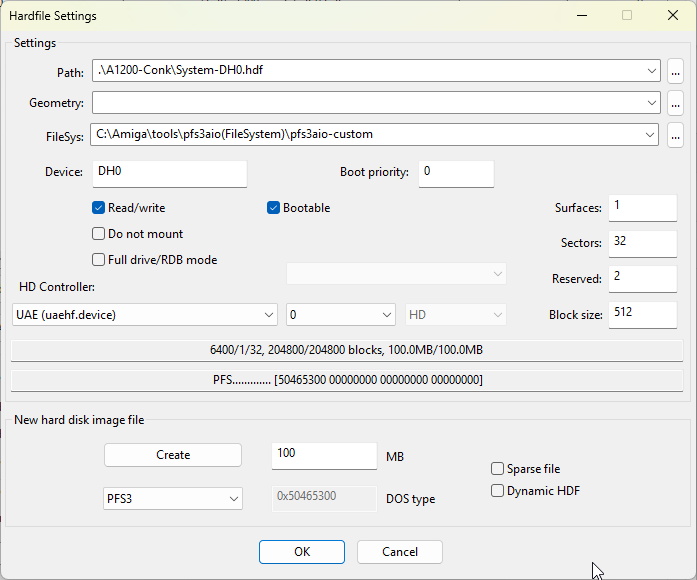This screenshot has height=580, width=697.
Task: Open the PFS3 filesystem type dropdown
Action: tap(233, 498)
